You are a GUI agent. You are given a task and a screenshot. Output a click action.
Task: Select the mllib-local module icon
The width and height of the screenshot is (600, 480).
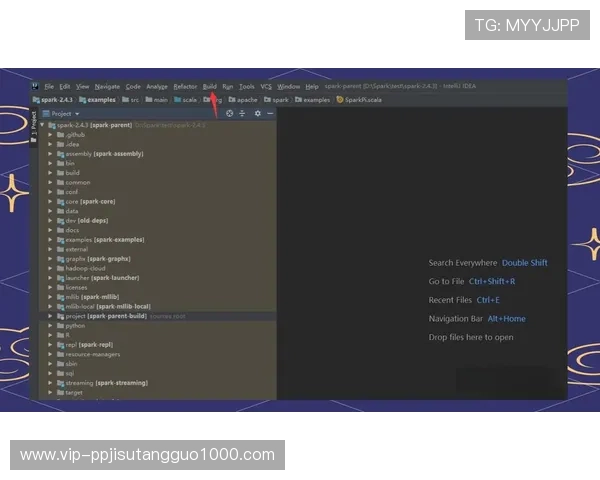[60, 307]
